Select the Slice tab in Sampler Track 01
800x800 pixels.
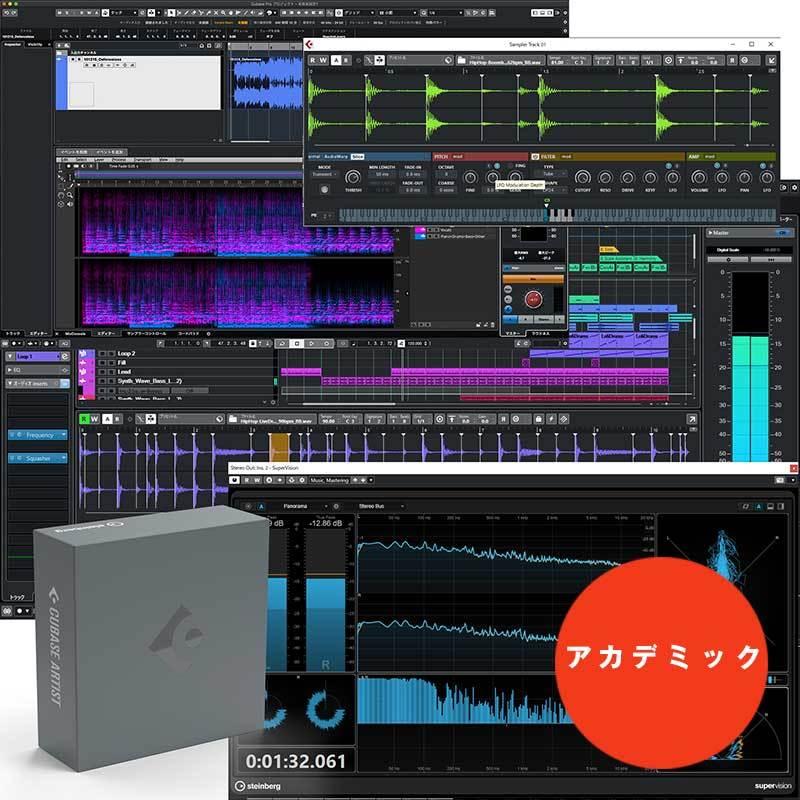point(358,157)
